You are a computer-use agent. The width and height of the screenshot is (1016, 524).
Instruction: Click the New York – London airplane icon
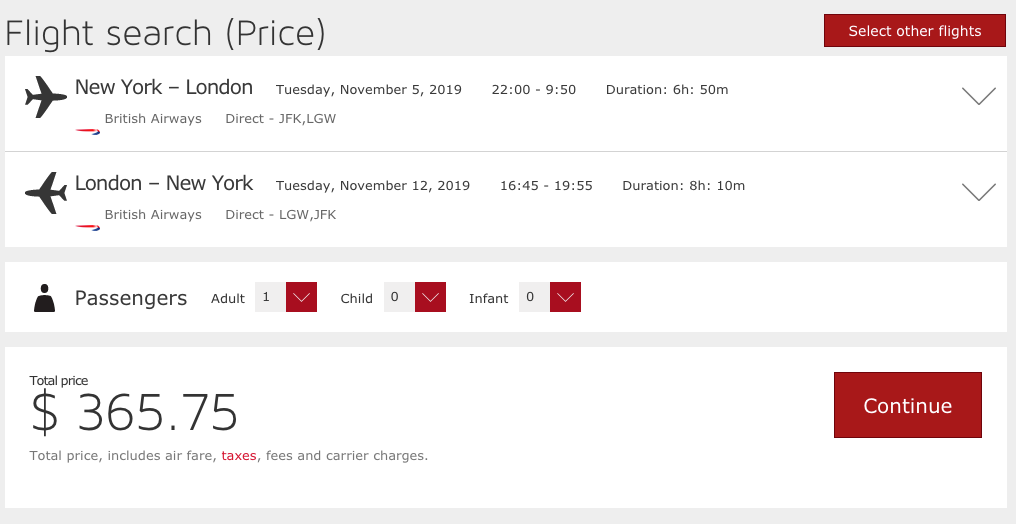click(x=45, y=97)
